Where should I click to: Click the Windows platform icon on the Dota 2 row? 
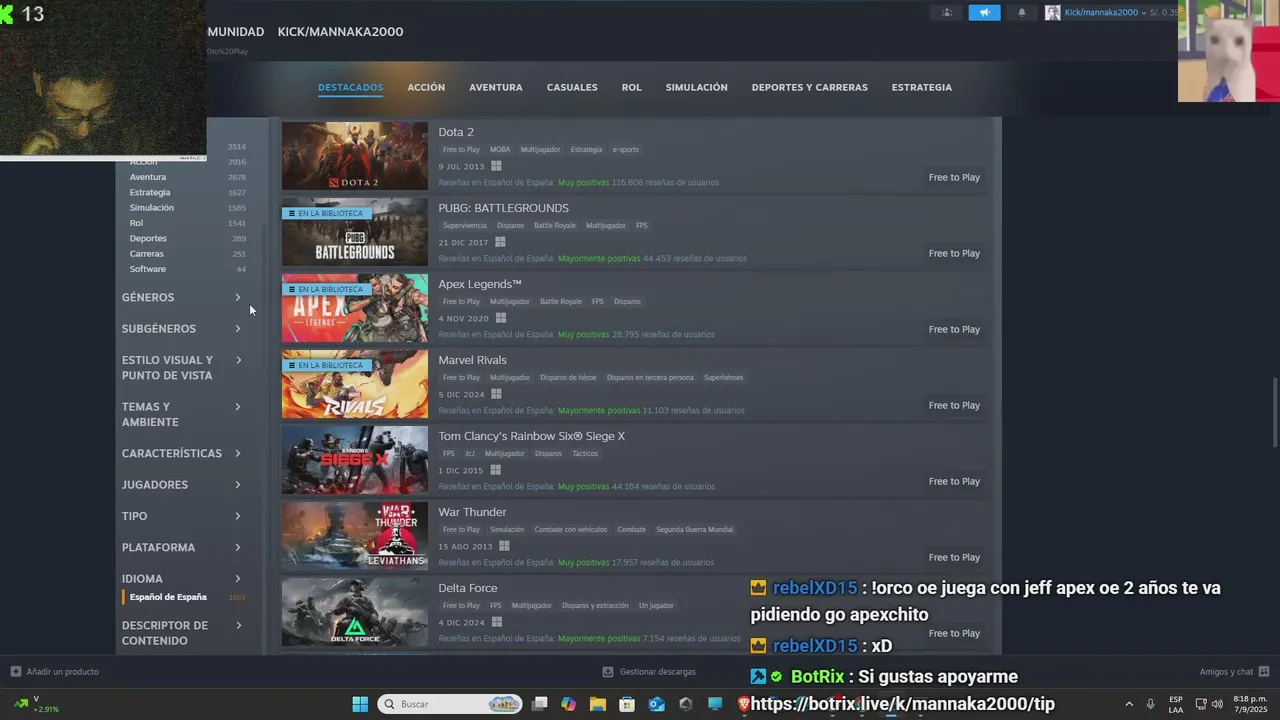496,166
